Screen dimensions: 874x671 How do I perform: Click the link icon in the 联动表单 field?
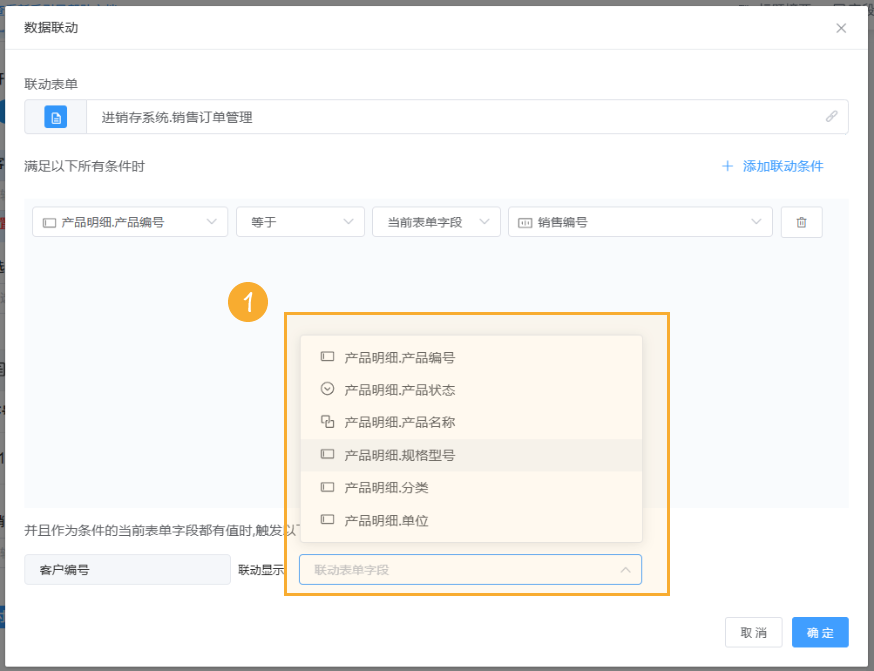831,116
